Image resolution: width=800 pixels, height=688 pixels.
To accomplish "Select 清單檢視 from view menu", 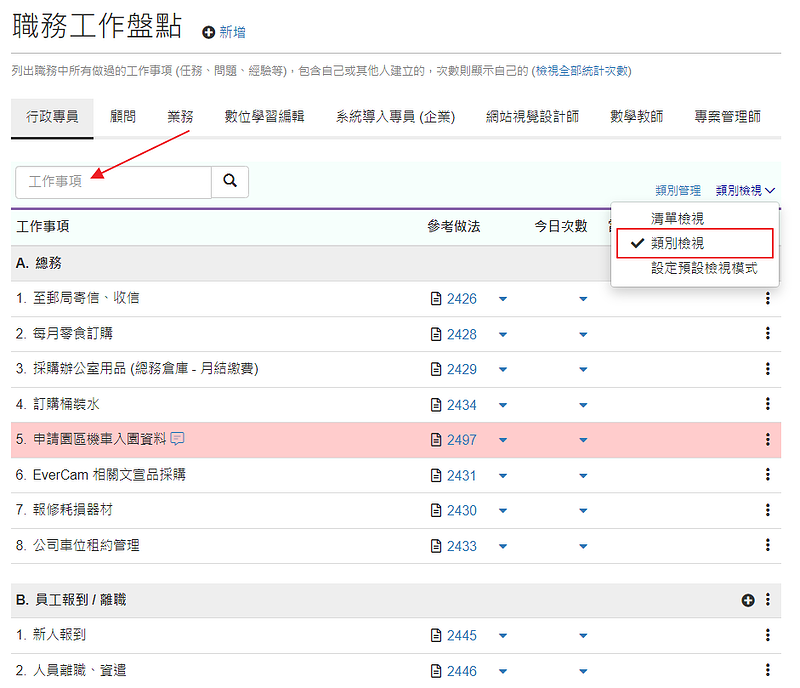I will coord(677,219).
